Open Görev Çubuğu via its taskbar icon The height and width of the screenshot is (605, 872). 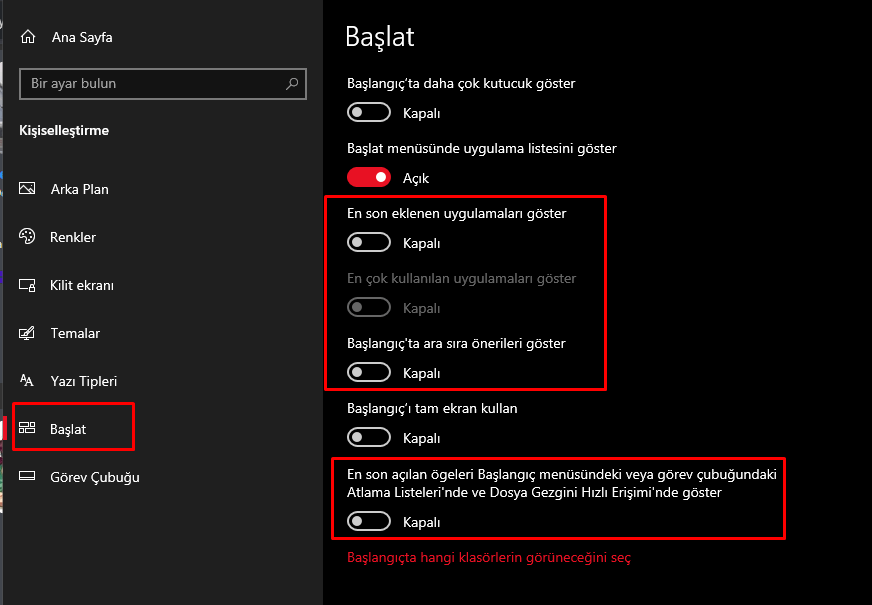click(27, 477)
